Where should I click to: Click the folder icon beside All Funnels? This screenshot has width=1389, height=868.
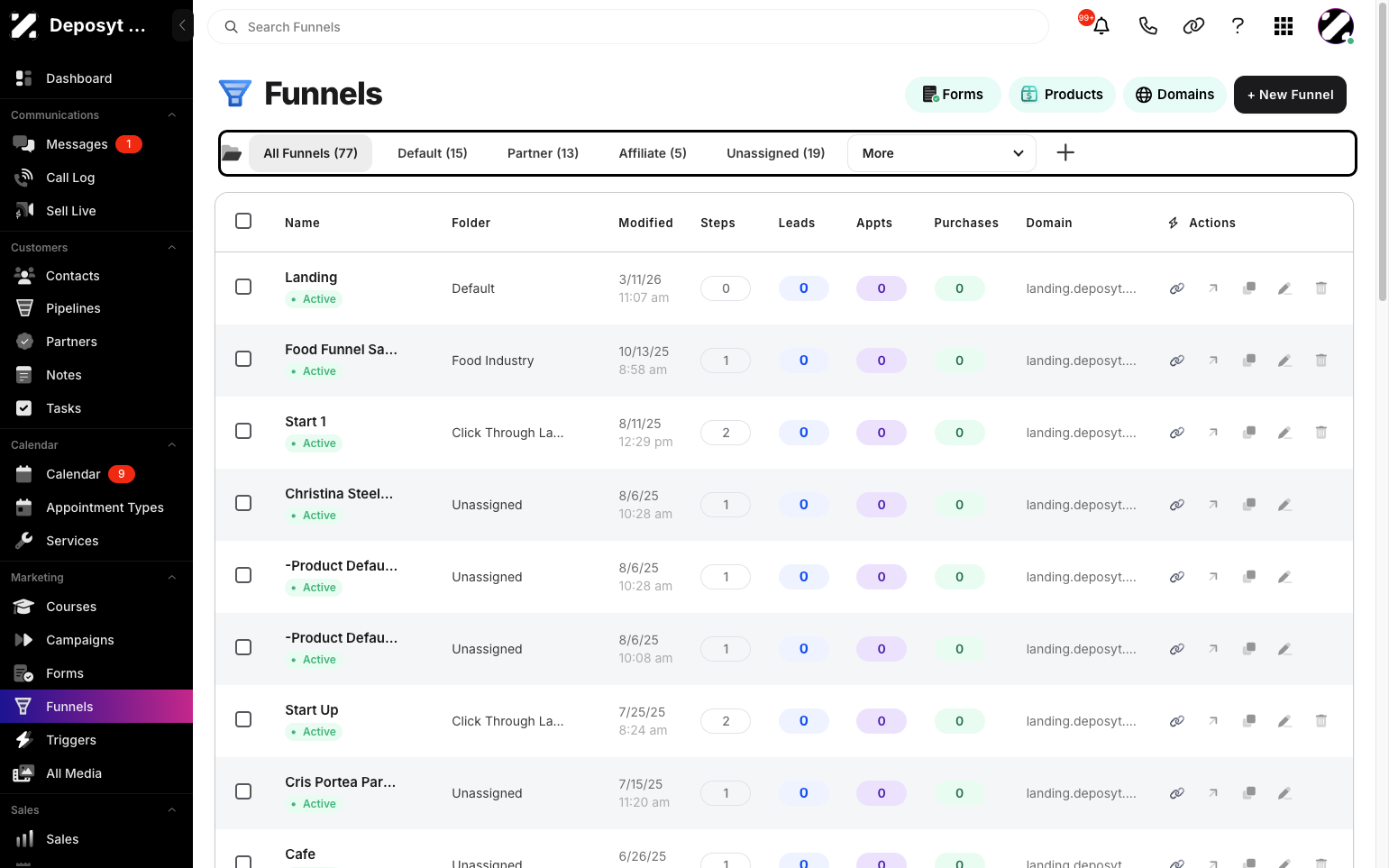232,153
